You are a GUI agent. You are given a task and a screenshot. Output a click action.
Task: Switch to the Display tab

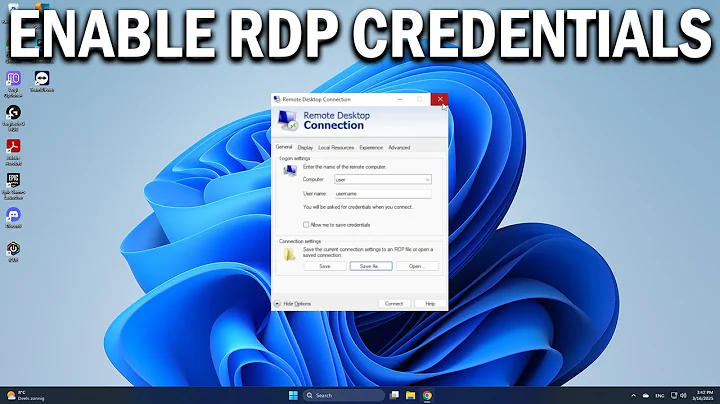click(305, 147)
